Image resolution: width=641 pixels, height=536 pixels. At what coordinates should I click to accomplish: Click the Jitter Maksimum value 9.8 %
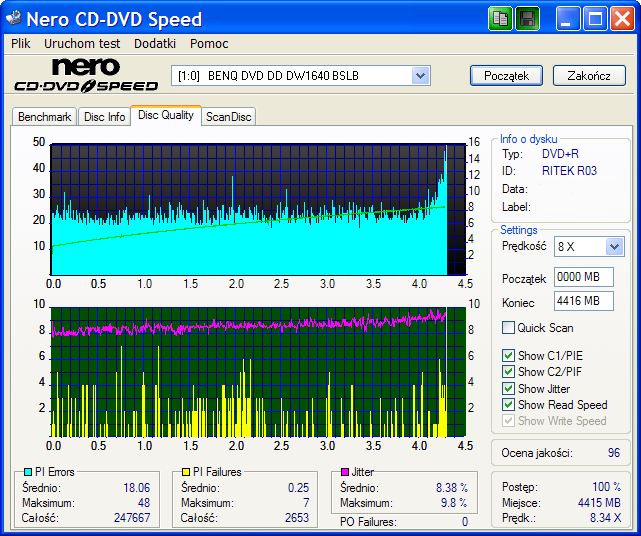coord(454,502)
